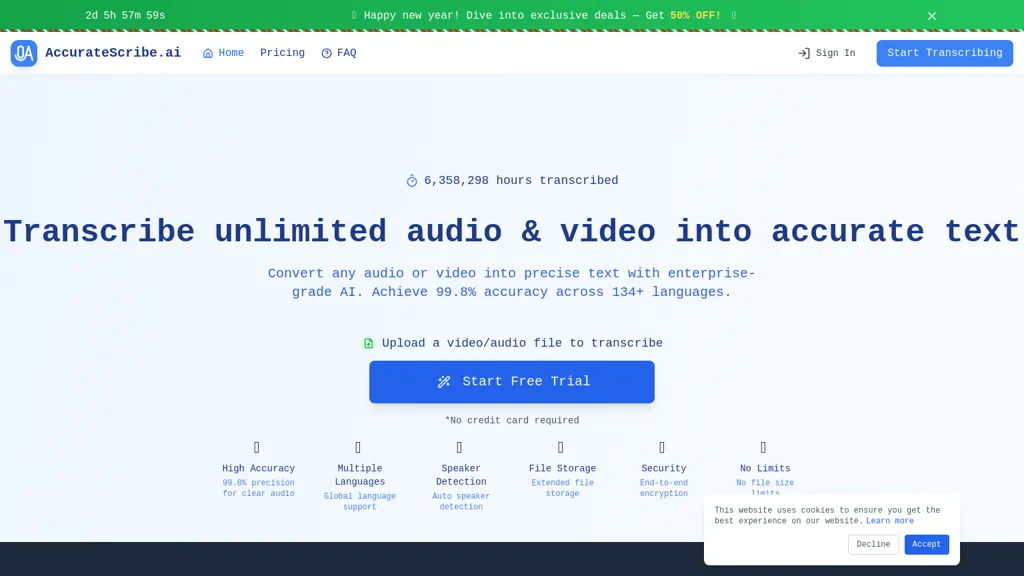
Task: Click the house icon next to Home
Action: coord(208,54)
